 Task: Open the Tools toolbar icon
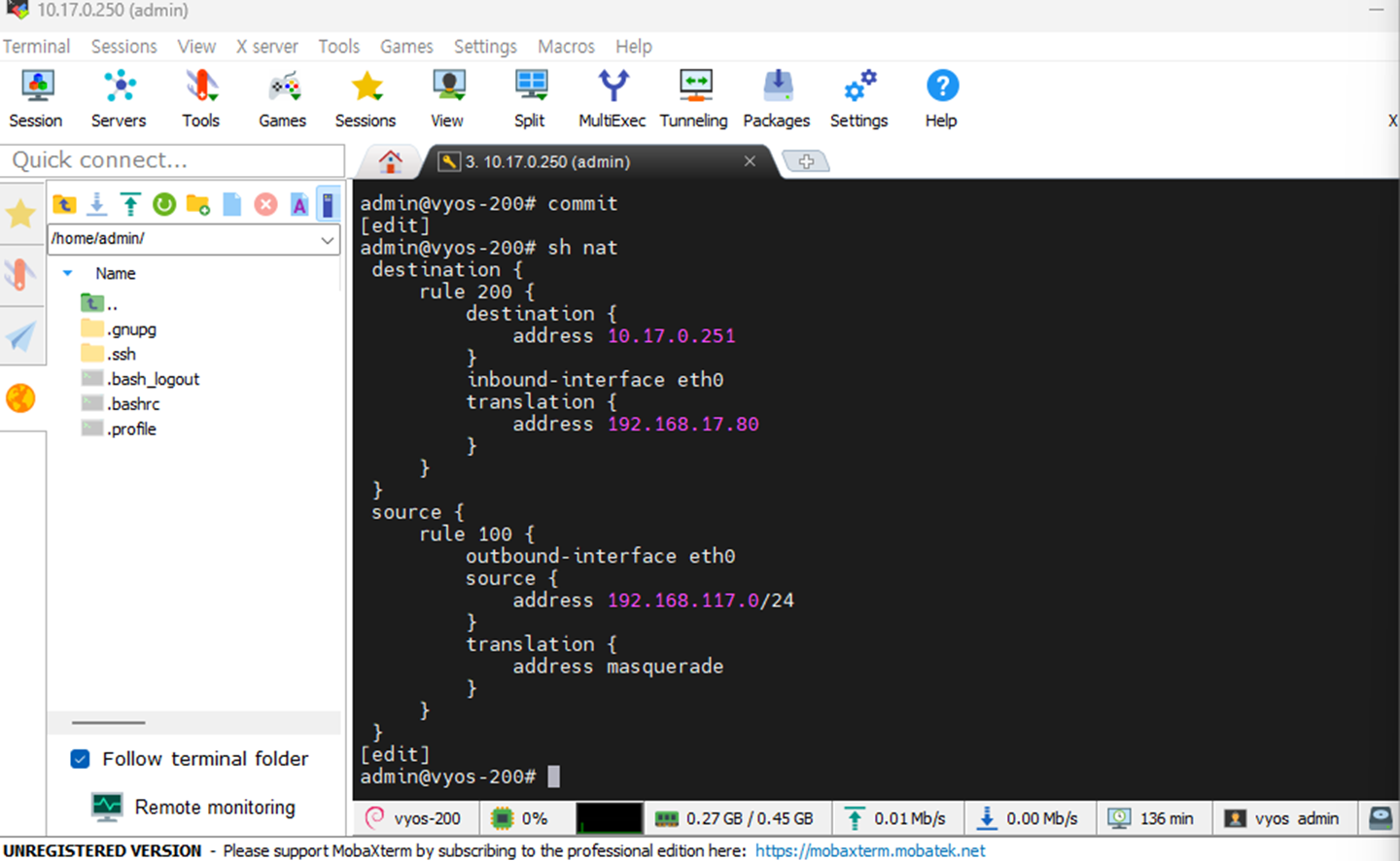point(201,99)
